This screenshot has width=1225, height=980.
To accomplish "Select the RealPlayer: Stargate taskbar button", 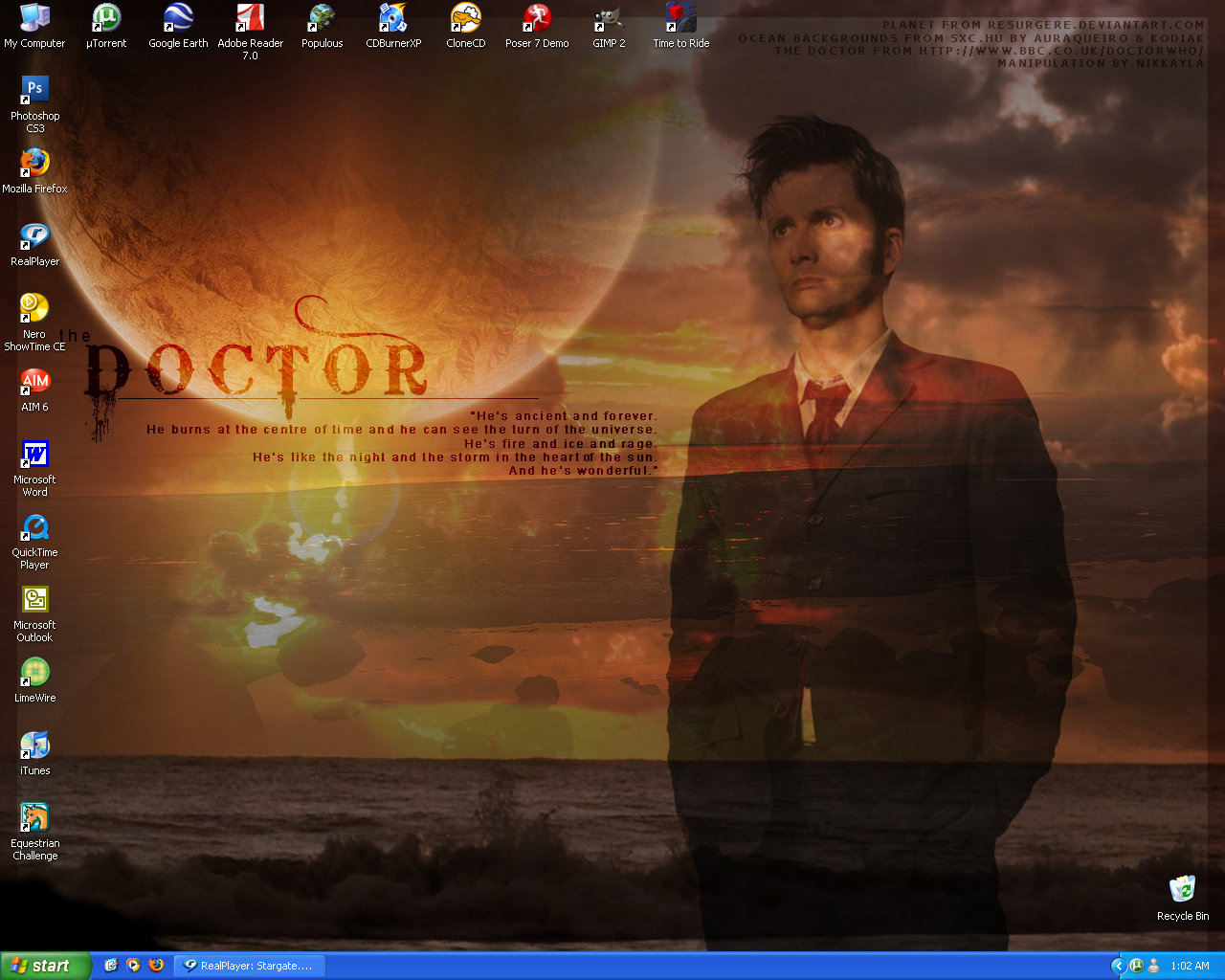I will (251, 966).
